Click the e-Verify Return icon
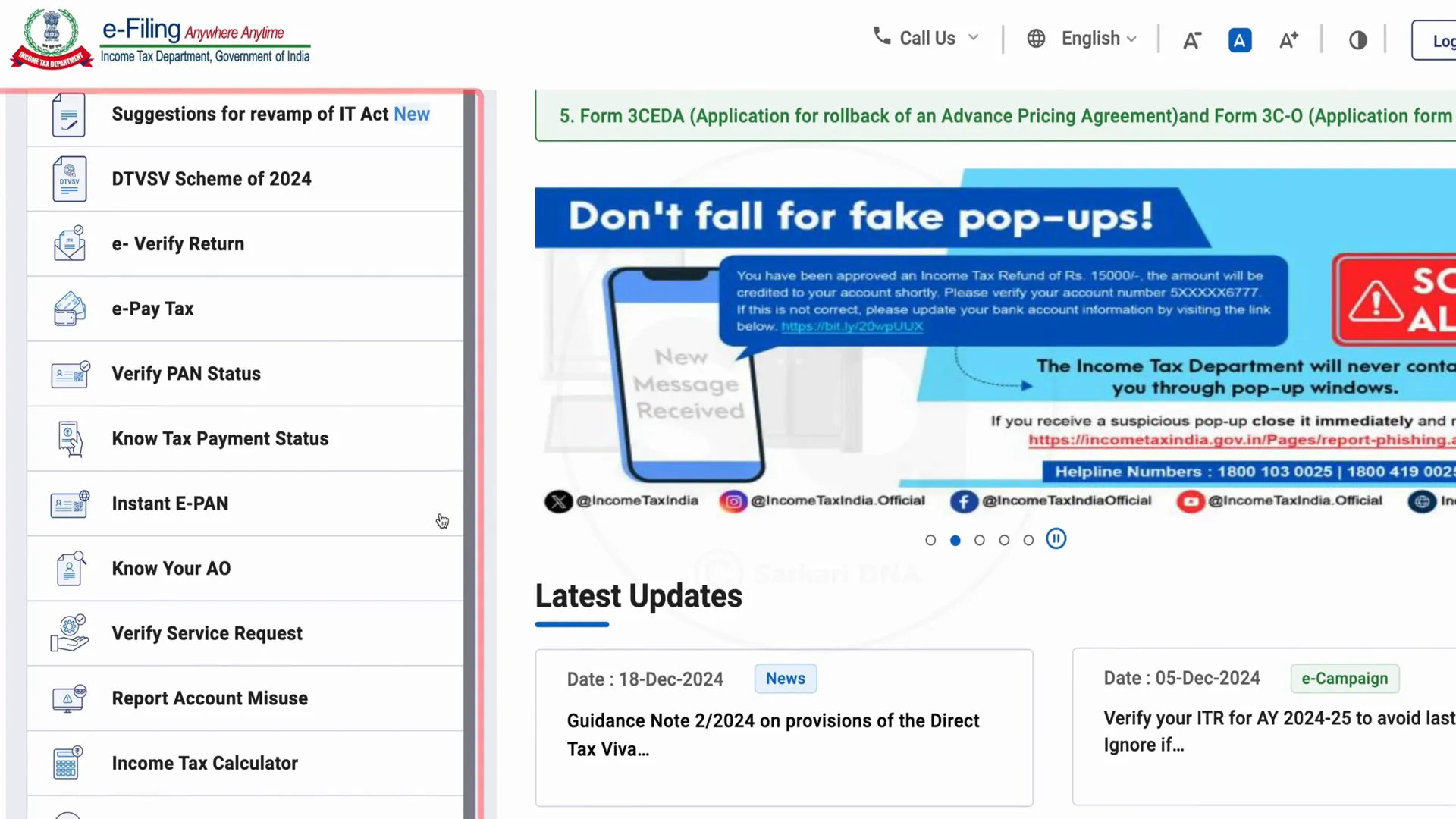This screenshot has width=1456, height=819. pos(69,243)
